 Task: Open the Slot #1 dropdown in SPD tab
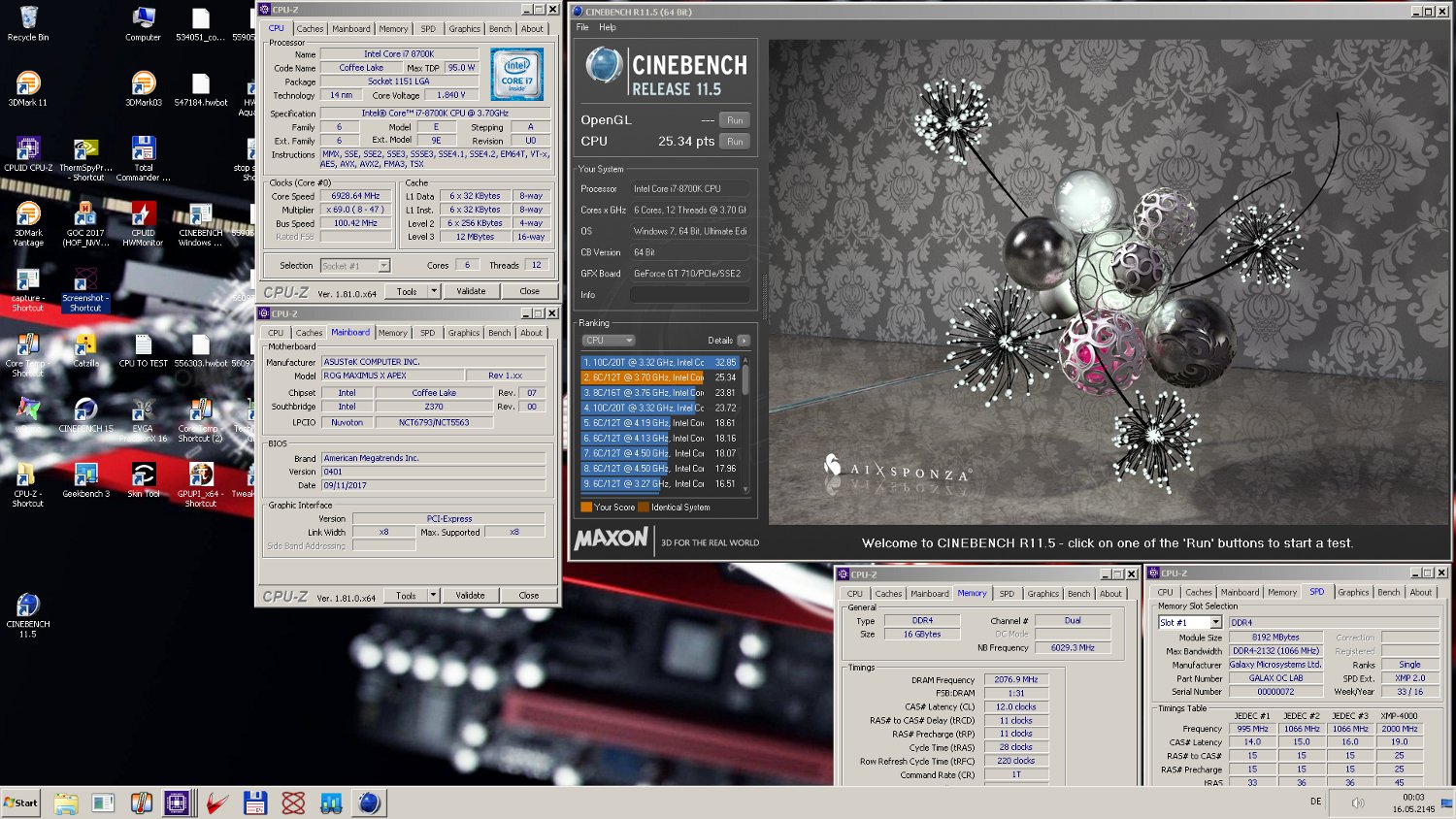[1215, 622]
